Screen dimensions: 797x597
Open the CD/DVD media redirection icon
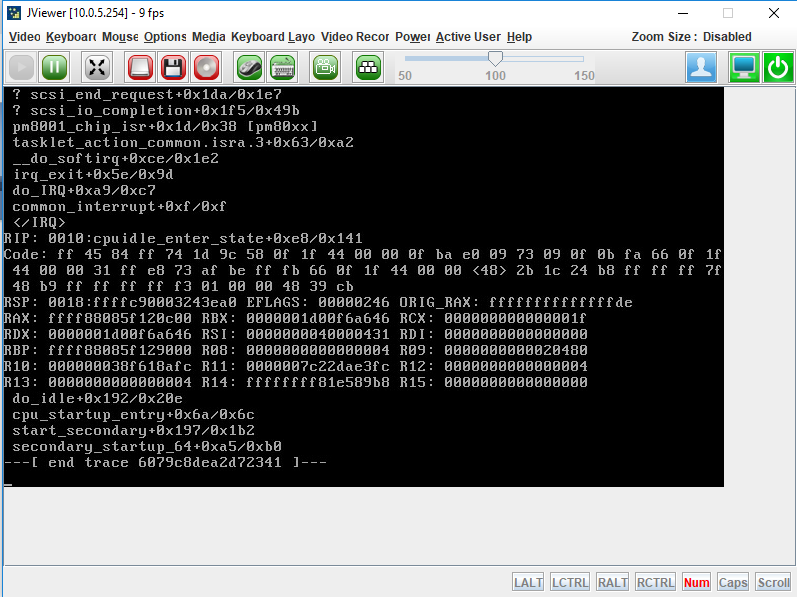click(x=206, y=67)
